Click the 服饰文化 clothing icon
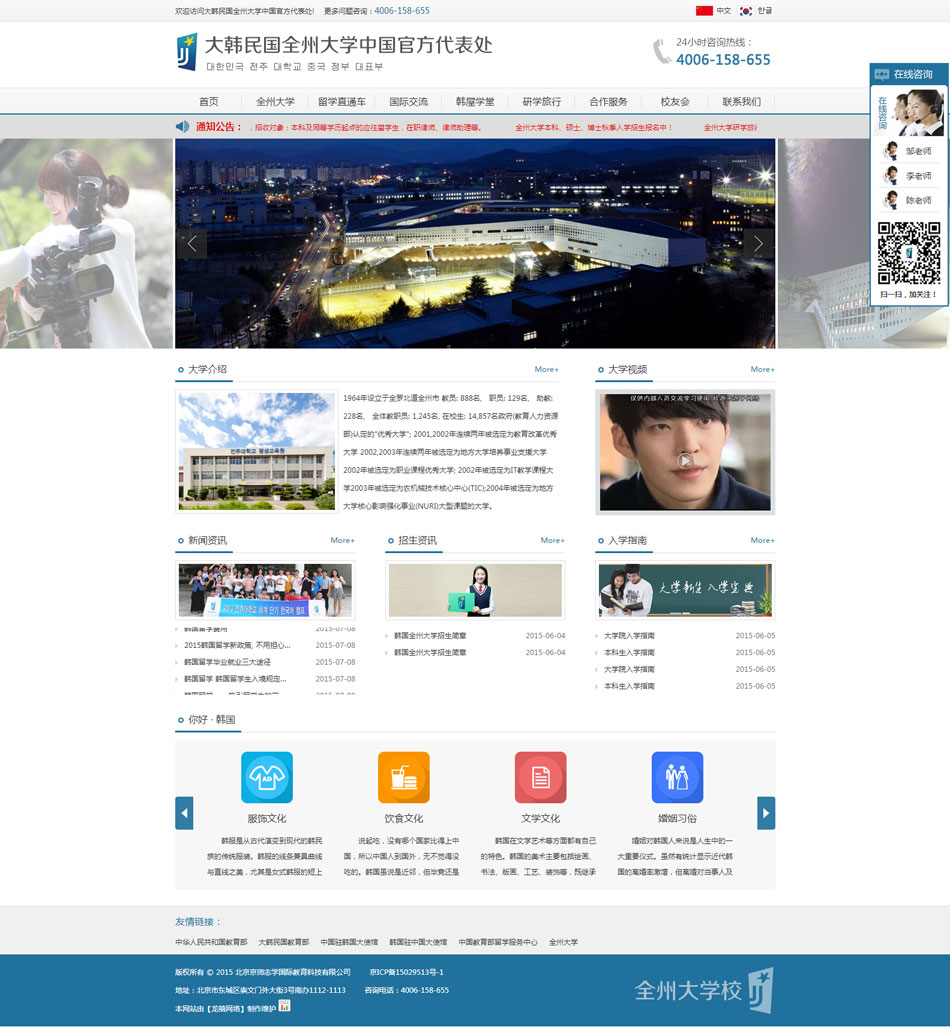This screenshot has height=1027, width=950. click(267, 777)
